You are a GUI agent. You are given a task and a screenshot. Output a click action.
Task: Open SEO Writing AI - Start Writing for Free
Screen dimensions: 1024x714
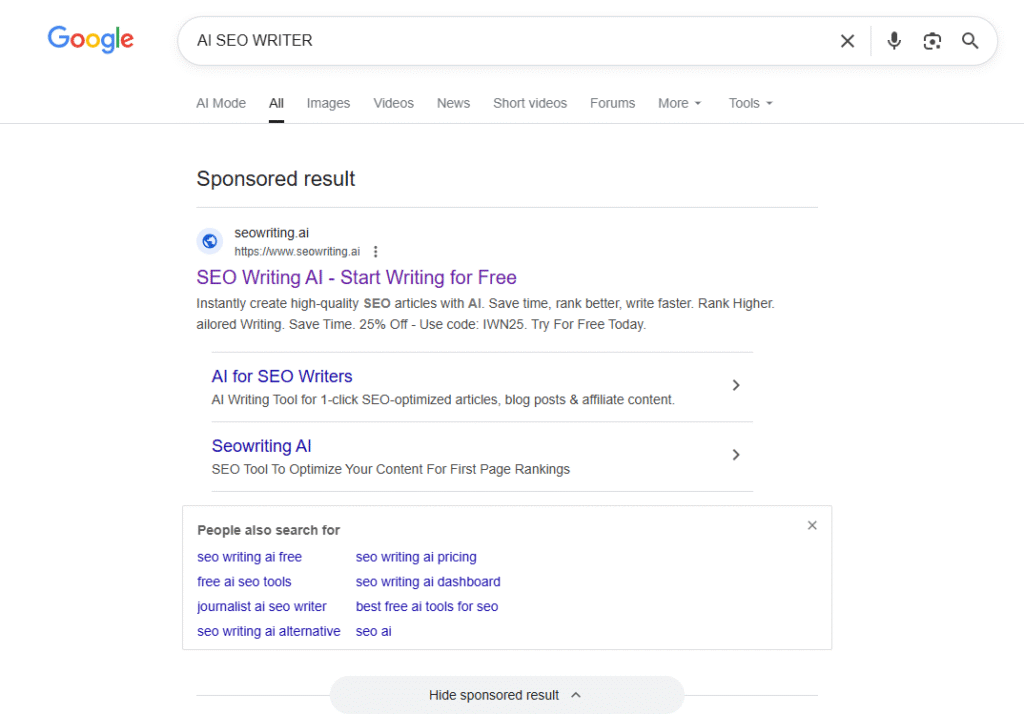(356, 277)
